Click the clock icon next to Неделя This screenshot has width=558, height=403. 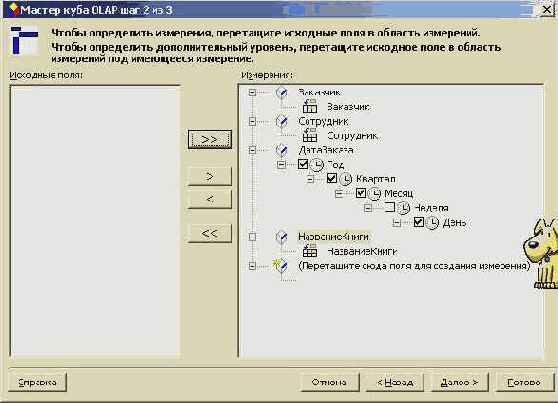click(403, 208)
